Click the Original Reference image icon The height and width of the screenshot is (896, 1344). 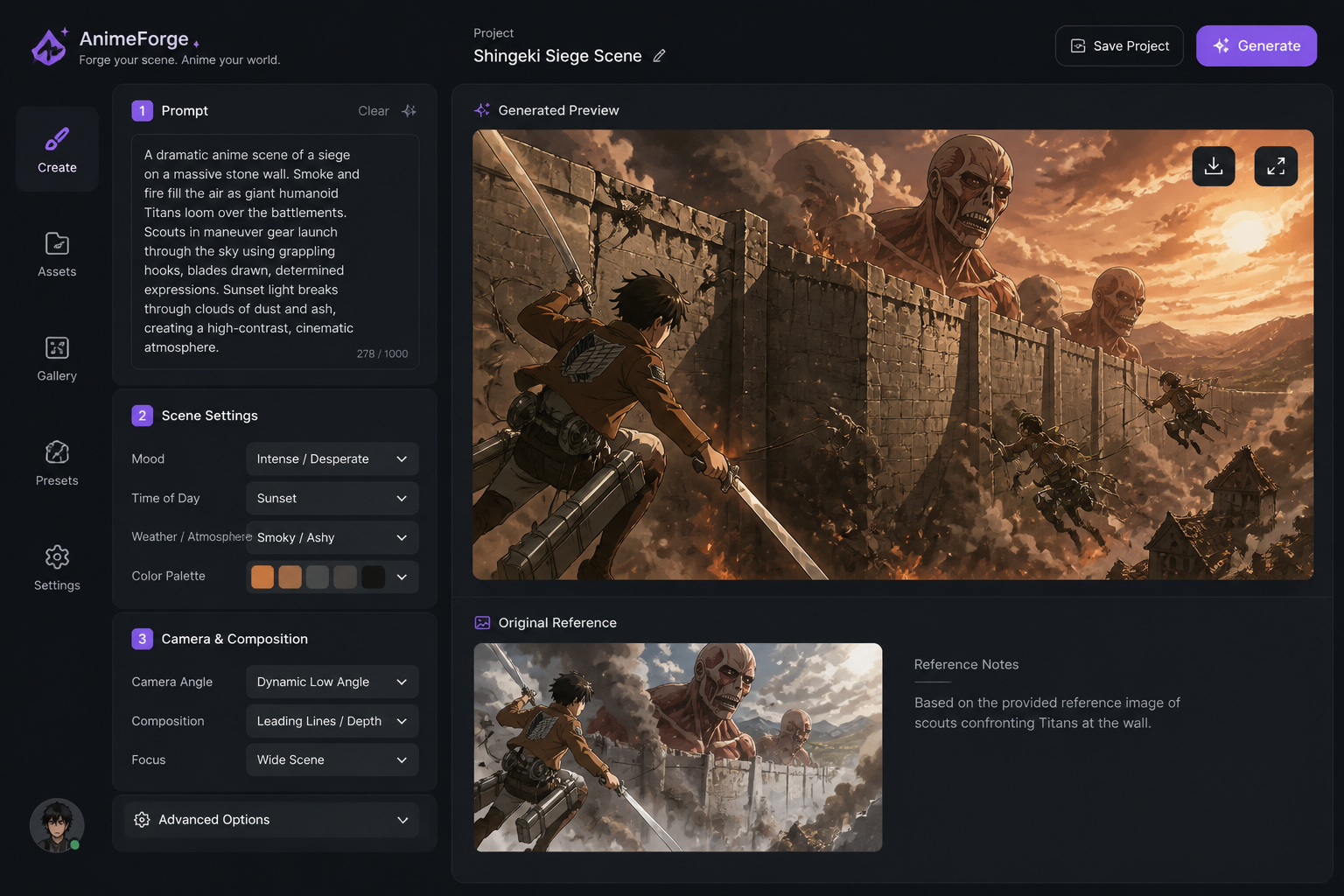click(482, 623)
